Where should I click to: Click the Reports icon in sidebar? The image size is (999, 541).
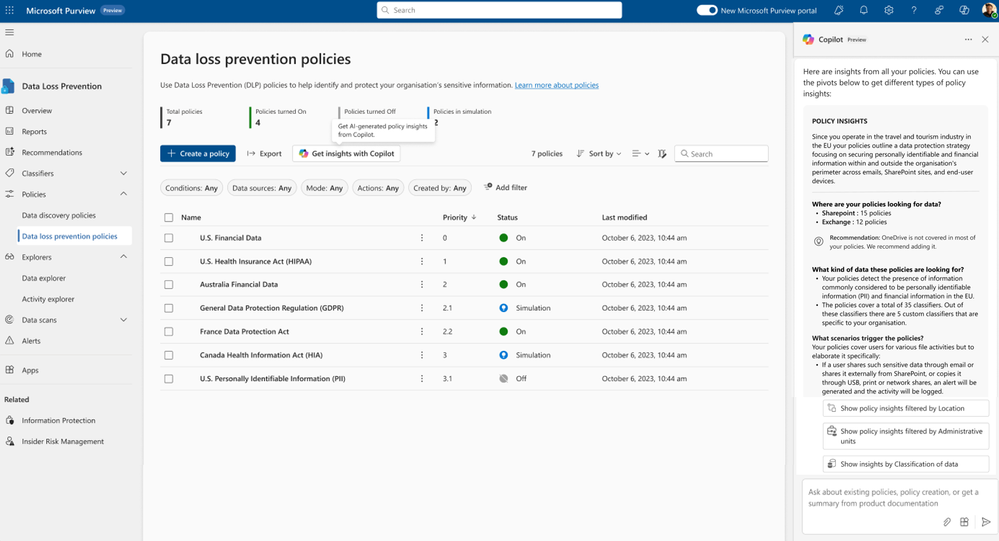(x=10, y=131)
